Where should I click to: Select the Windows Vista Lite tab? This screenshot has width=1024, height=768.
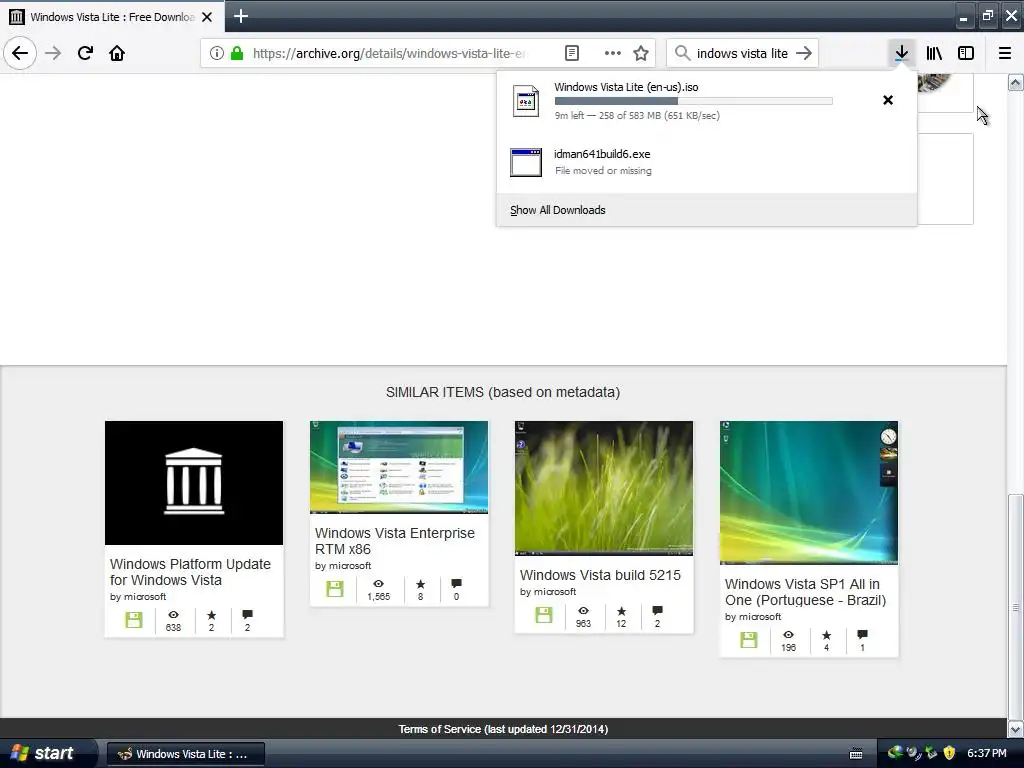click(112, 16)
